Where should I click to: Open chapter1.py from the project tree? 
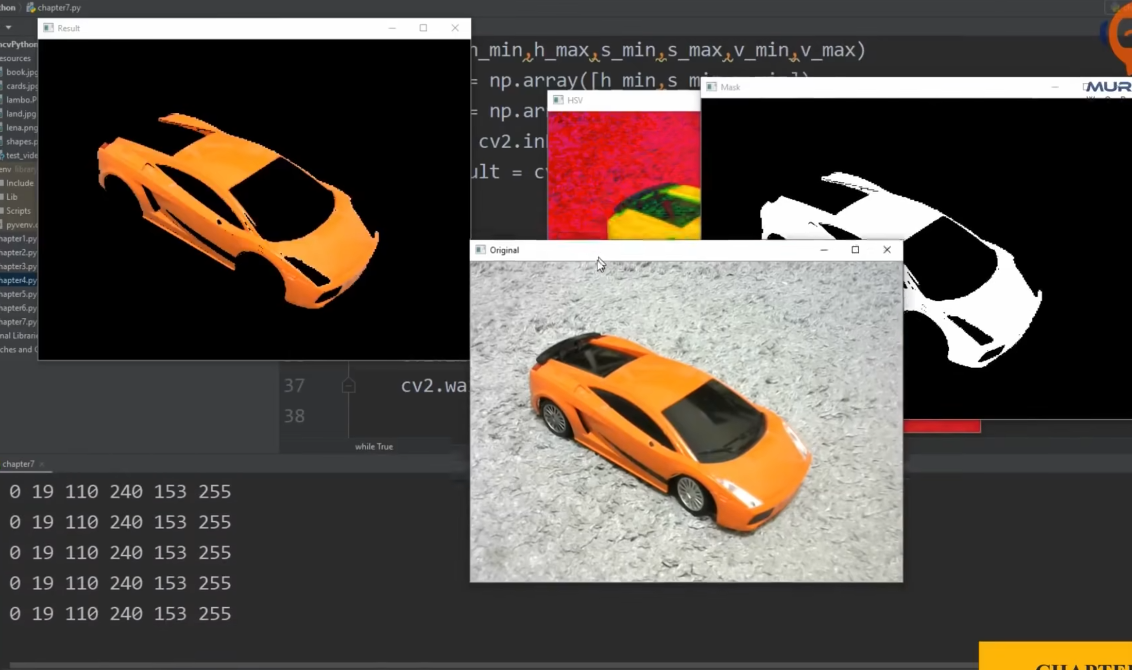pyautogui.click(x=19, y=238)
